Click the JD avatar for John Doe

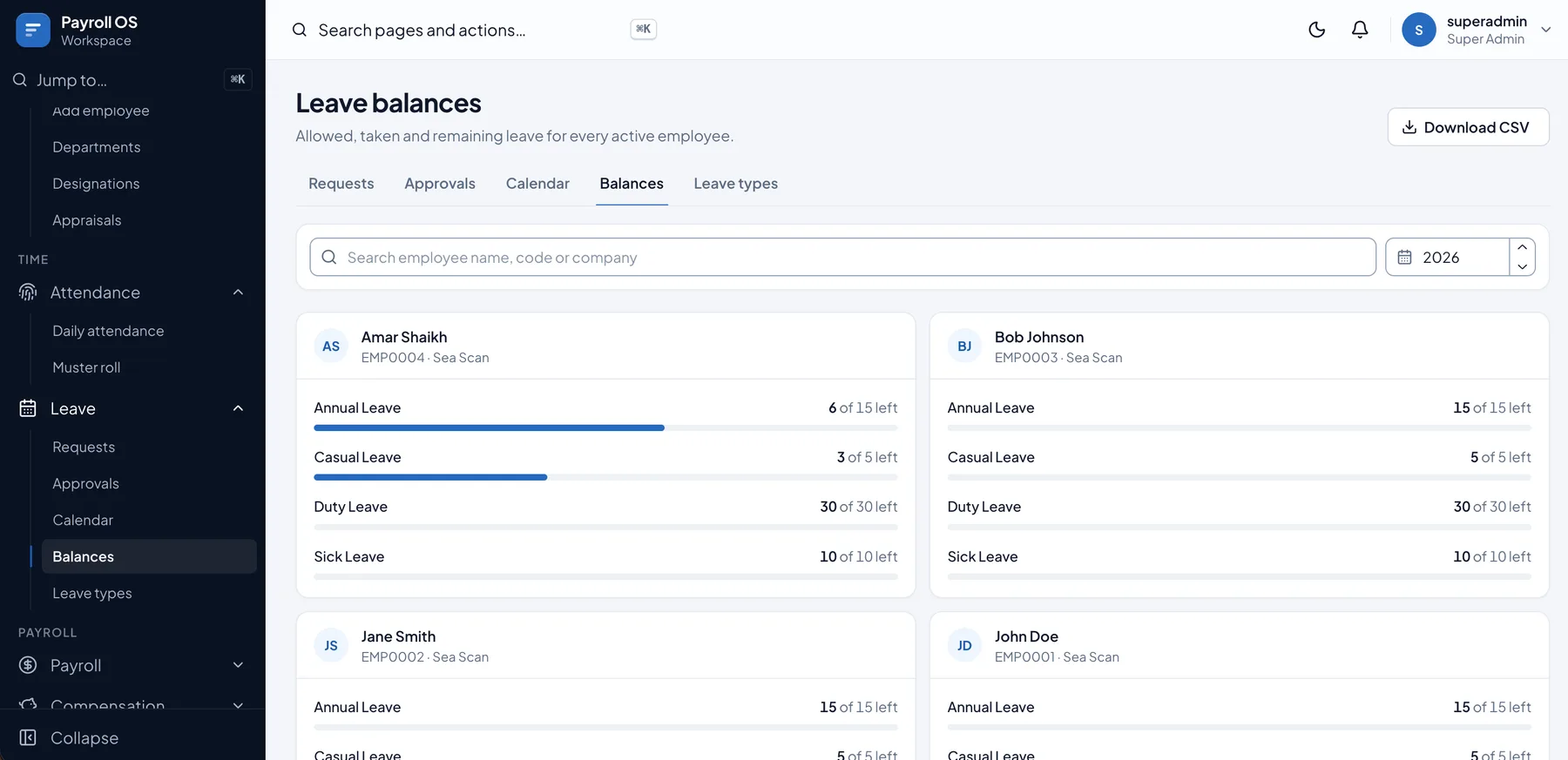[x=964, y=646]
